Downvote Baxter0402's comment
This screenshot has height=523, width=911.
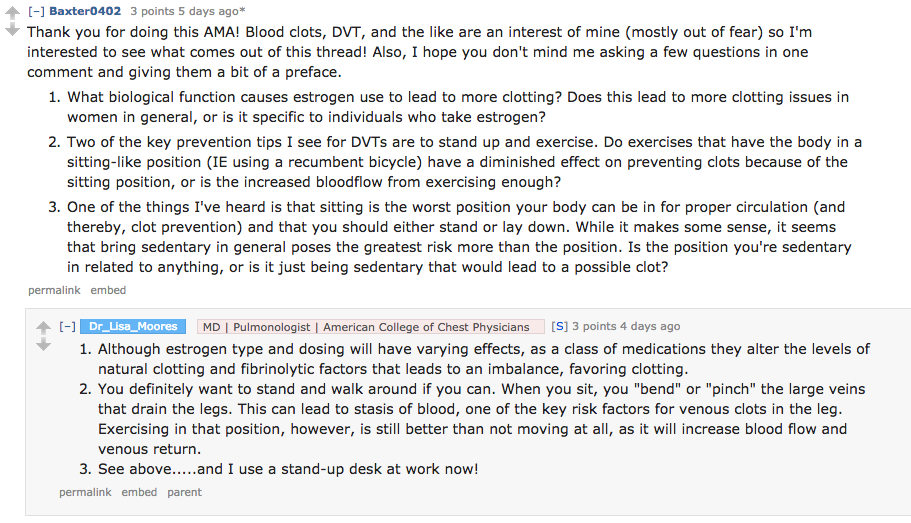12,29
